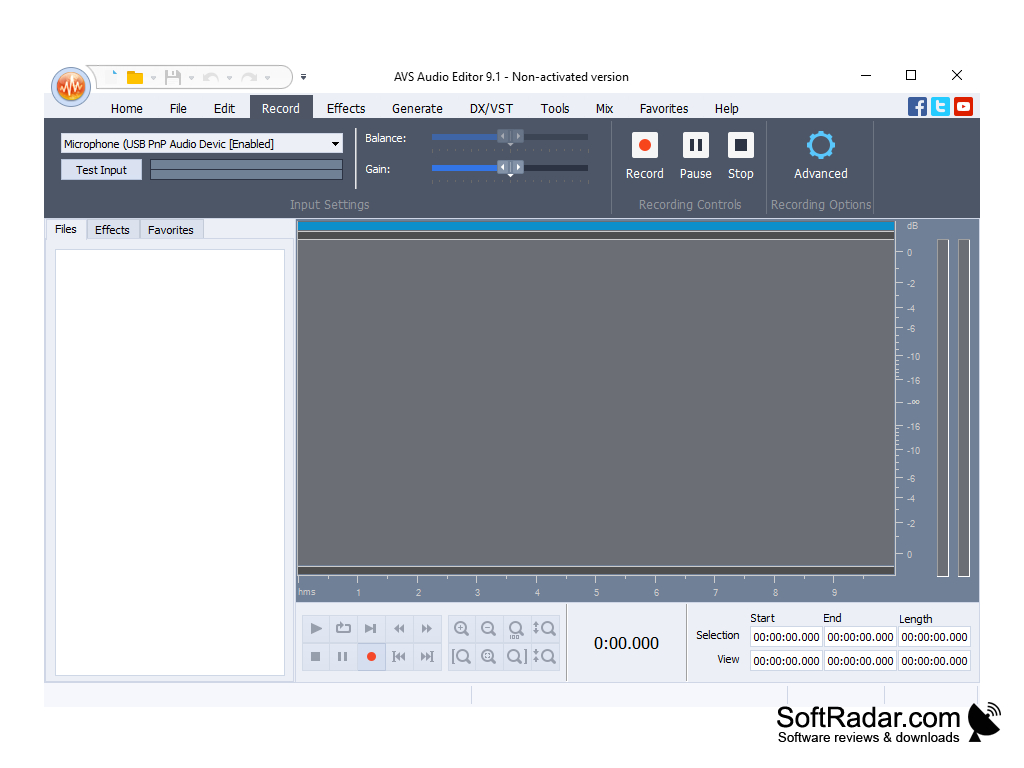The width and height of the screenshot is (1024, 768).
Task: Zoom out of the waveform
Action: point(488,628)
